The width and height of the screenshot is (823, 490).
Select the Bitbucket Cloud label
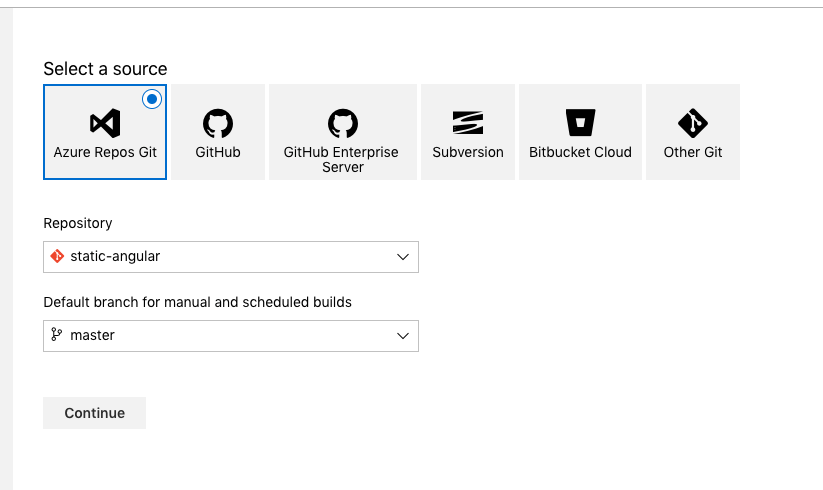click(x=580, y=153)
